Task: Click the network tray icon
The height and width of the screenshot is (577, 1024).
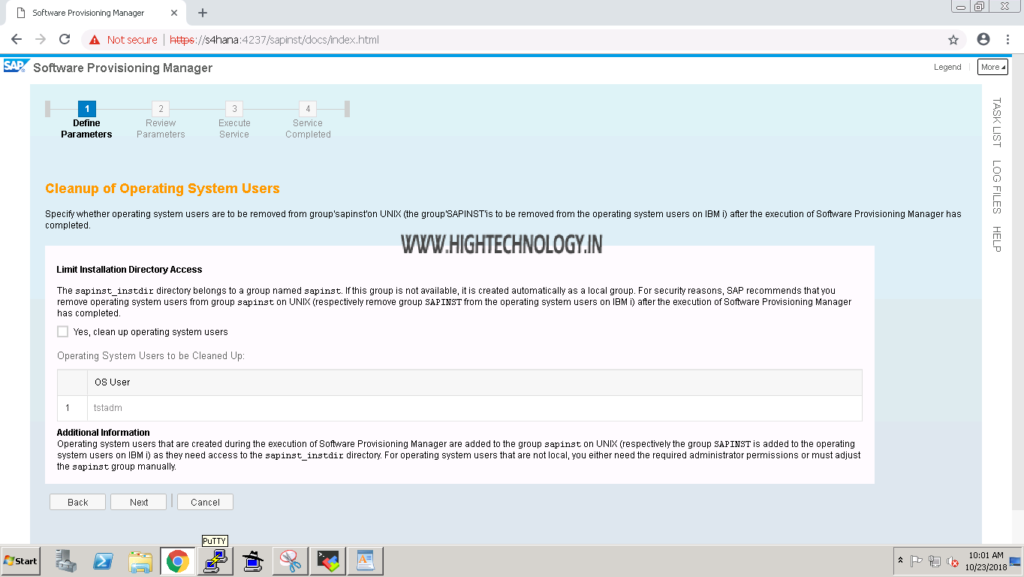Action: [935, 561]
